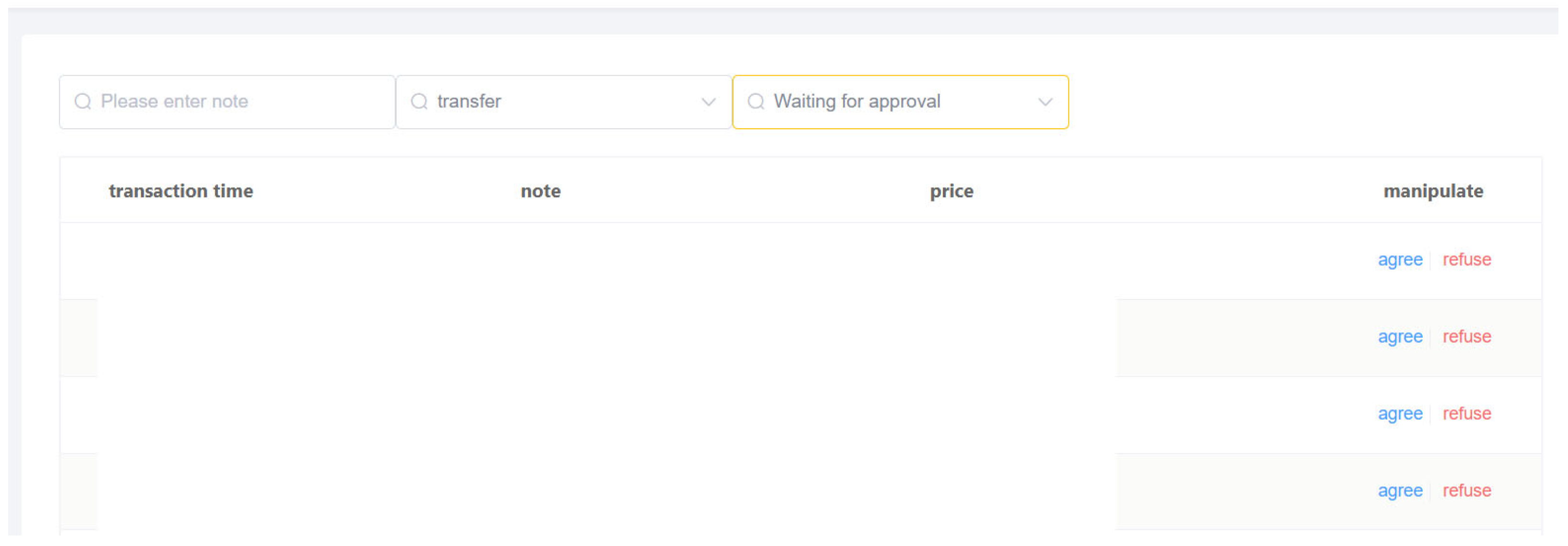Refuse the second row's transfer
This screenshot has width=1568, height=546.
[1466, 337]
